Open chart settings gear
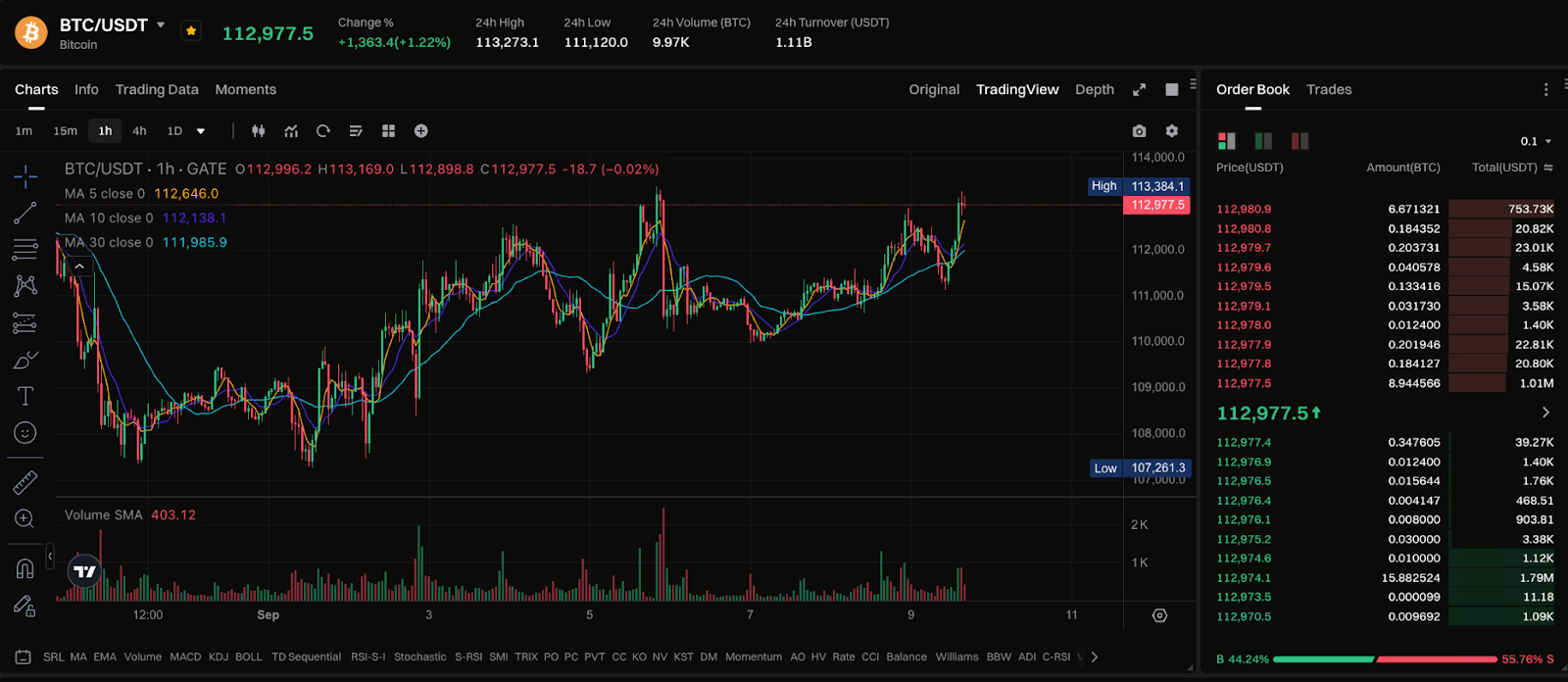Image resolution: width=1568 pixels, height=682 pixels. pyautogui.click(x=1171, y=131)
